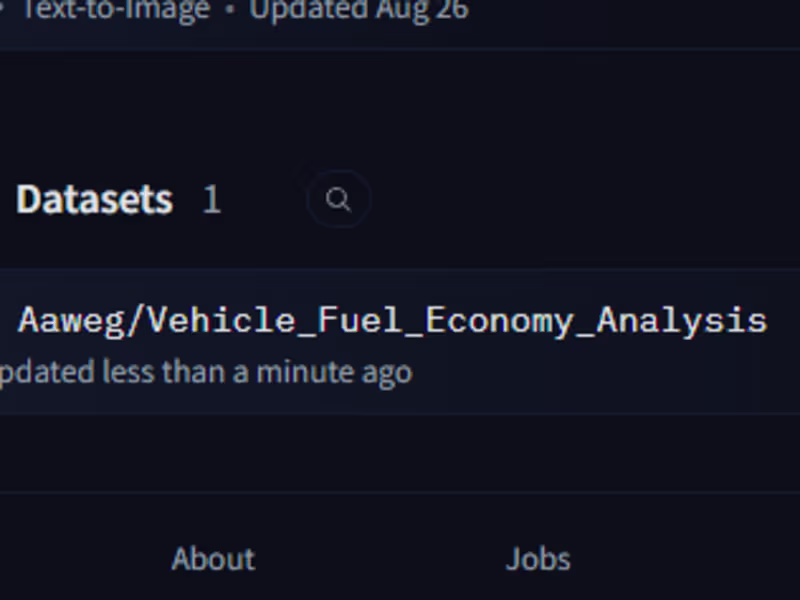Click the dataset count number 1
The width and height of the screenshot is (800, 600).
[211, 200]
